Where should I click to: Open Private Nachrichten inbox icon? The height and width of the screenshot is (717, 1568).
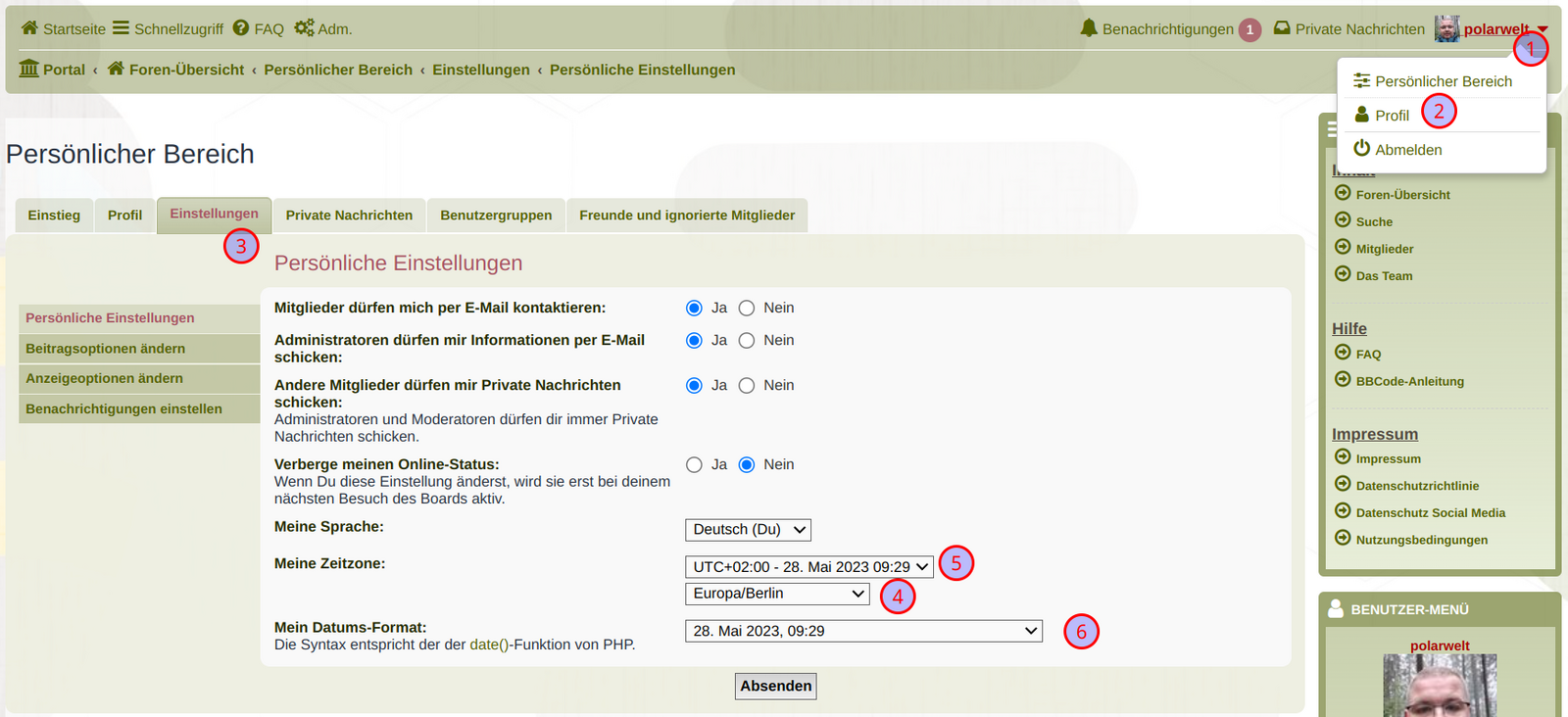[1282, 28]
